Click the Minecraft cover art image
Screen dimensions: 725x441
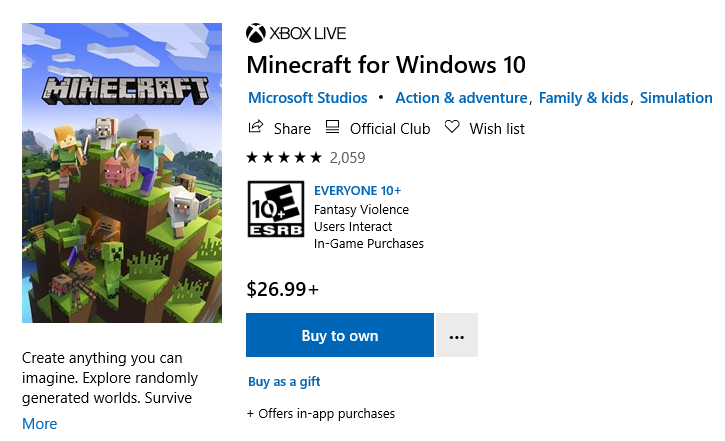click(x=122, y=173)
